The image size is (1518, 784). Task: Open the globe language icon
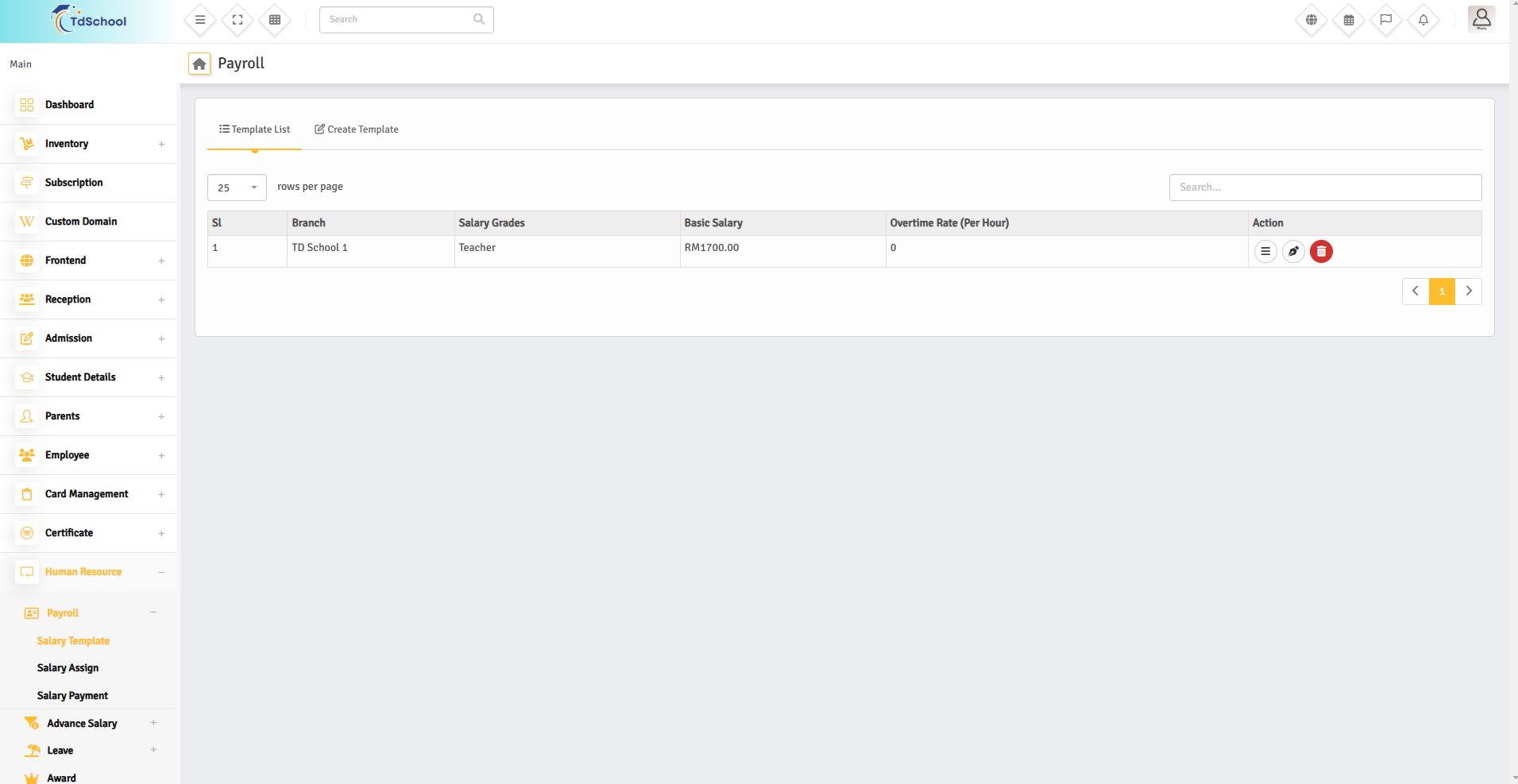pos(1311,20)
